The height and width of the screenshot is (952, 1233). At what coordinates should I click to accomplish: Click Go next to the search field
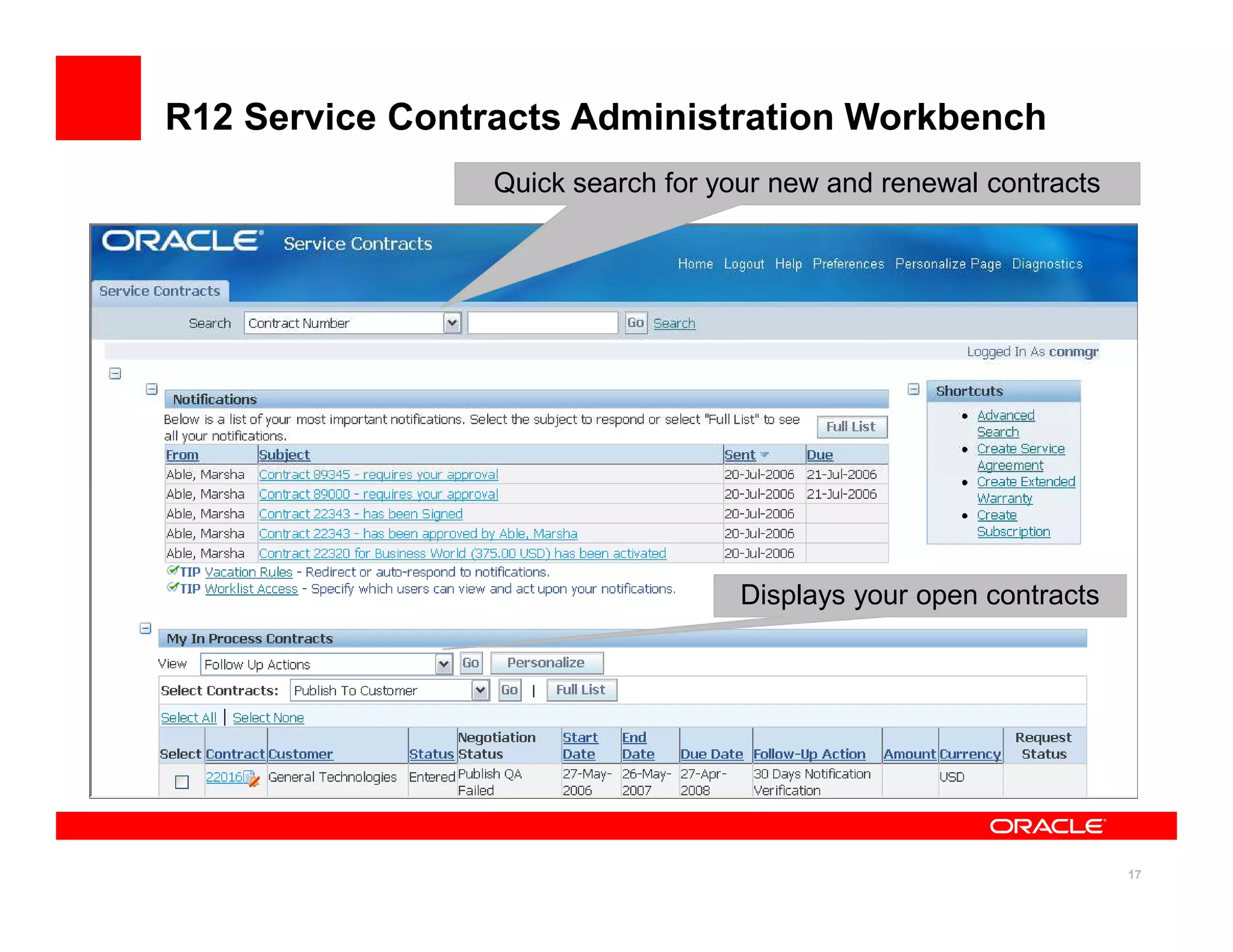tap(636, 323)
